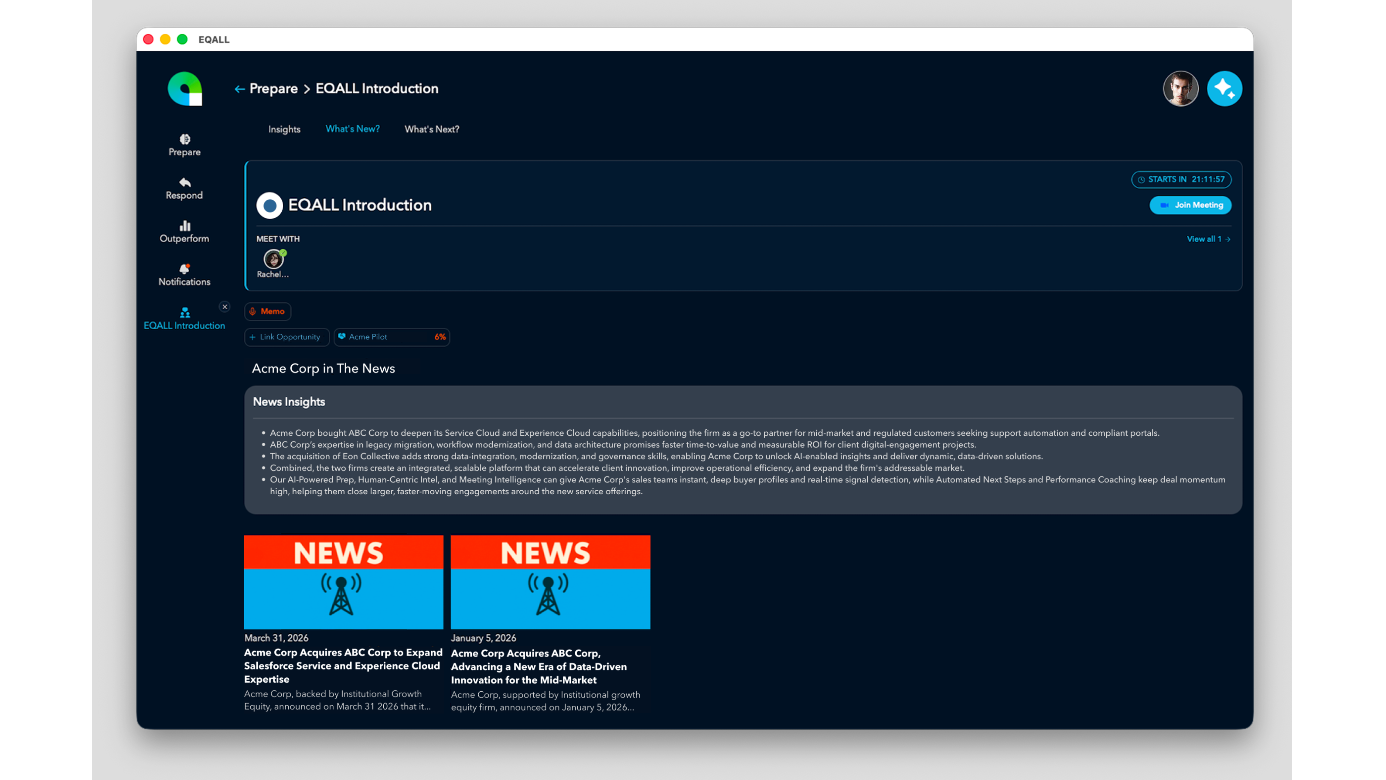Click the Starts In 21:11:57 countdown
The width and height of the screenshot is (1386, 780).
[1181, 180]
